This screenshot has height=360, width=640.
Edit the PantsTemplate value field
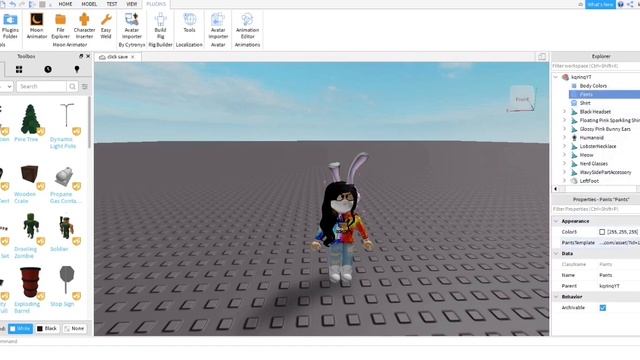click(x=618, y=243)
